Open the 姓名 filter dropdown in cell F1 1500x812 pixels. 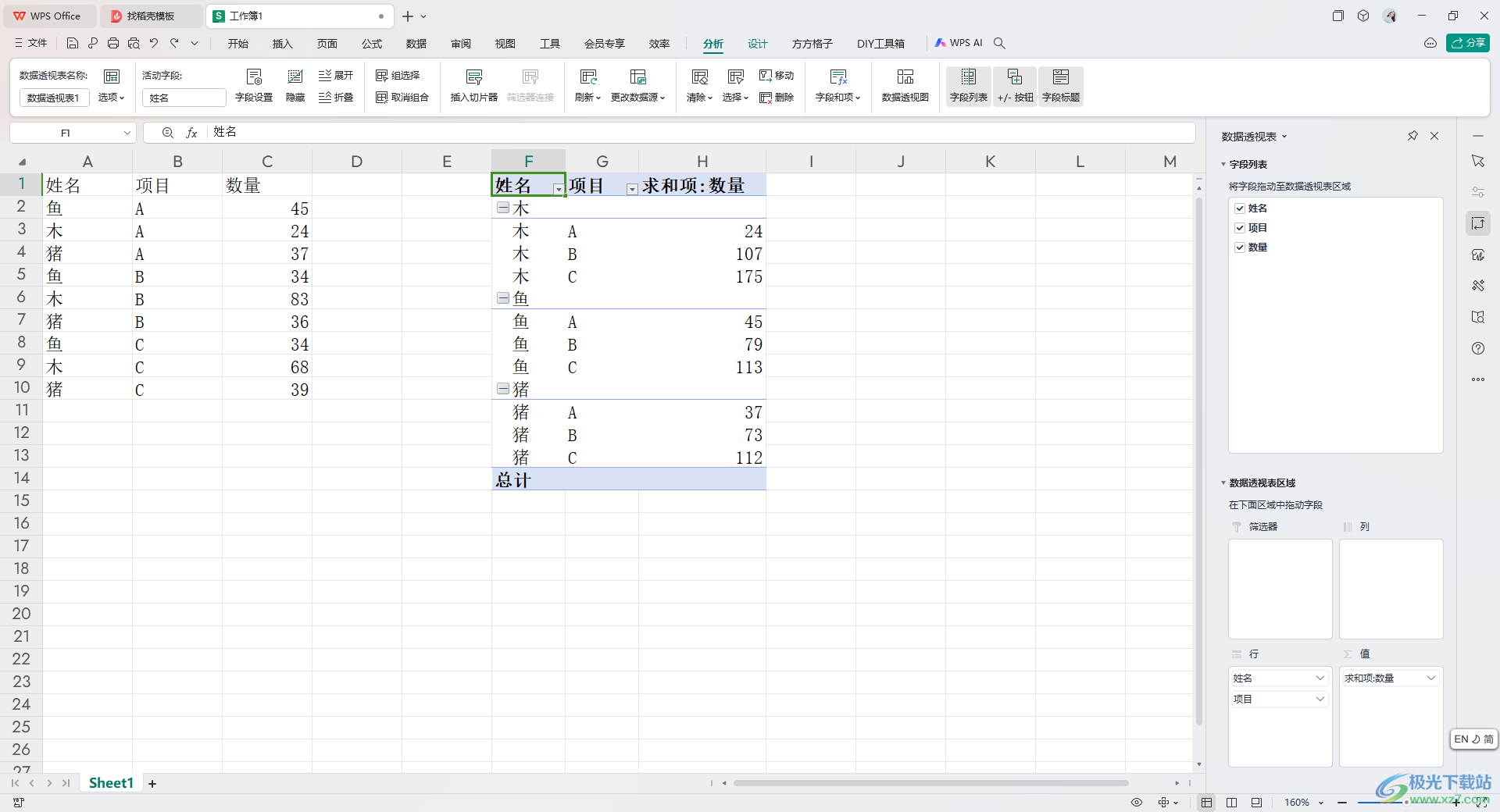pos(558,189)
